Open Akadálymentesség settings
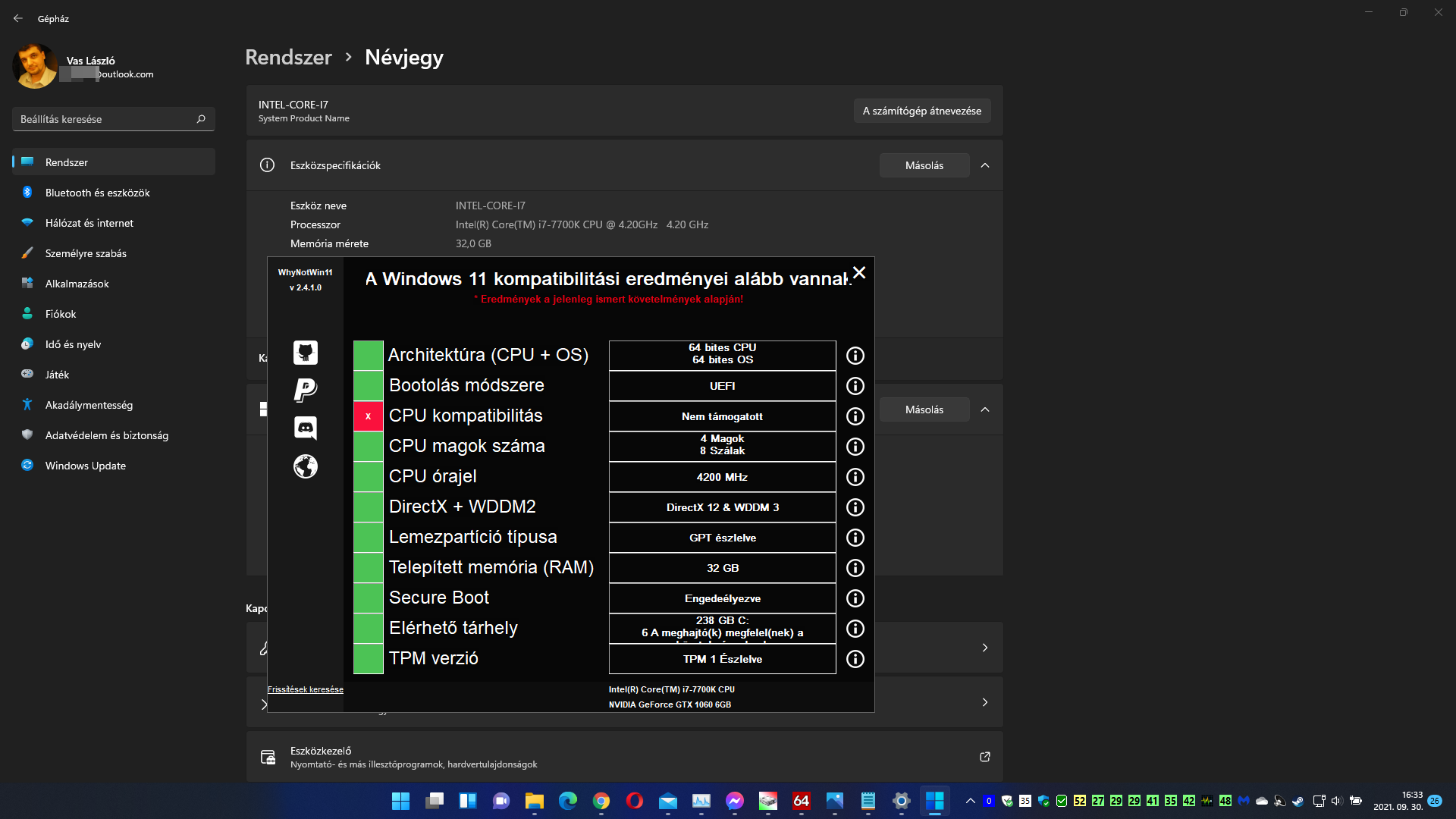Screen dimensions: 1456x819 (114, 405)
